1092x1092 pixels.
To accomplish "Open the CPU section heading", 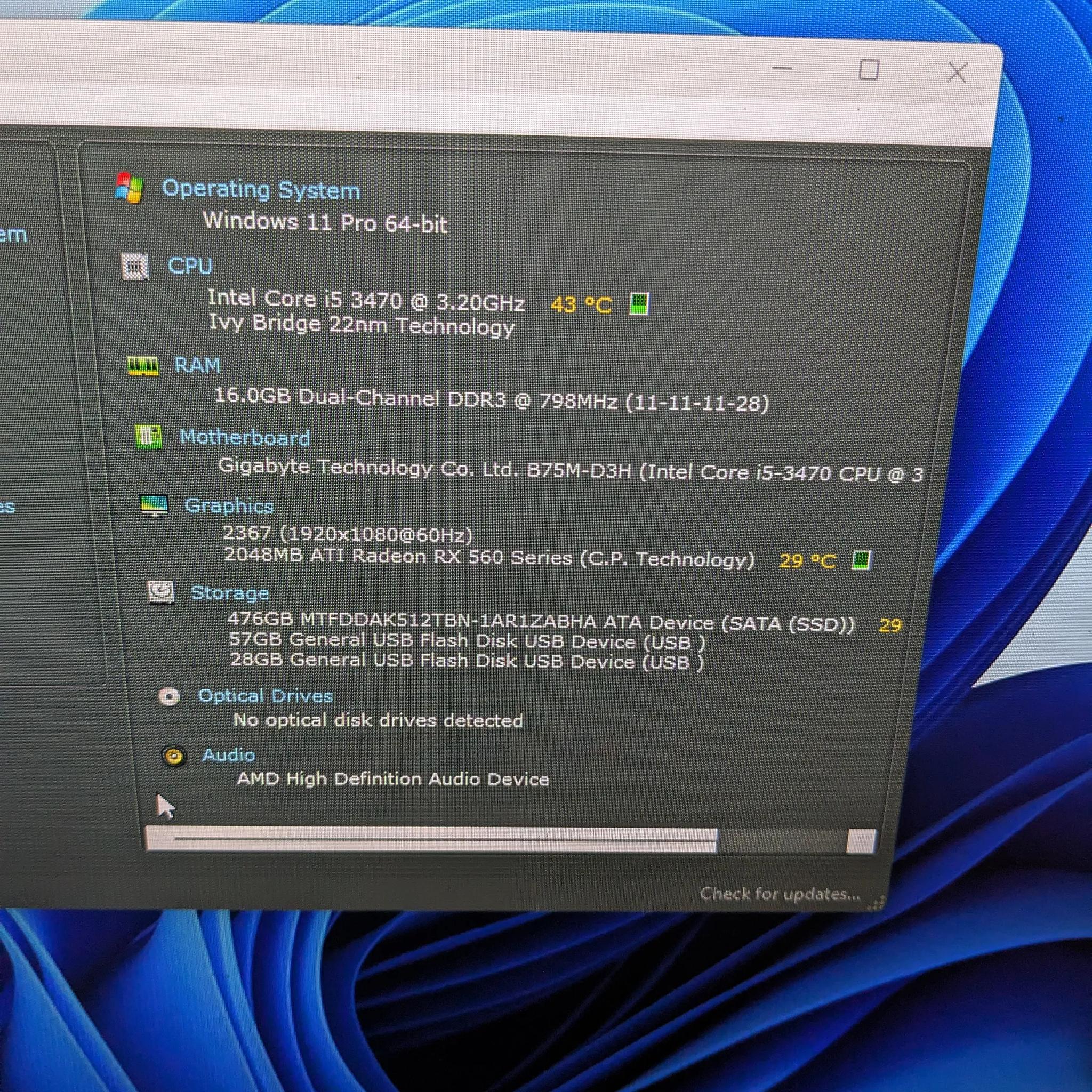I will tap(190, 266).
